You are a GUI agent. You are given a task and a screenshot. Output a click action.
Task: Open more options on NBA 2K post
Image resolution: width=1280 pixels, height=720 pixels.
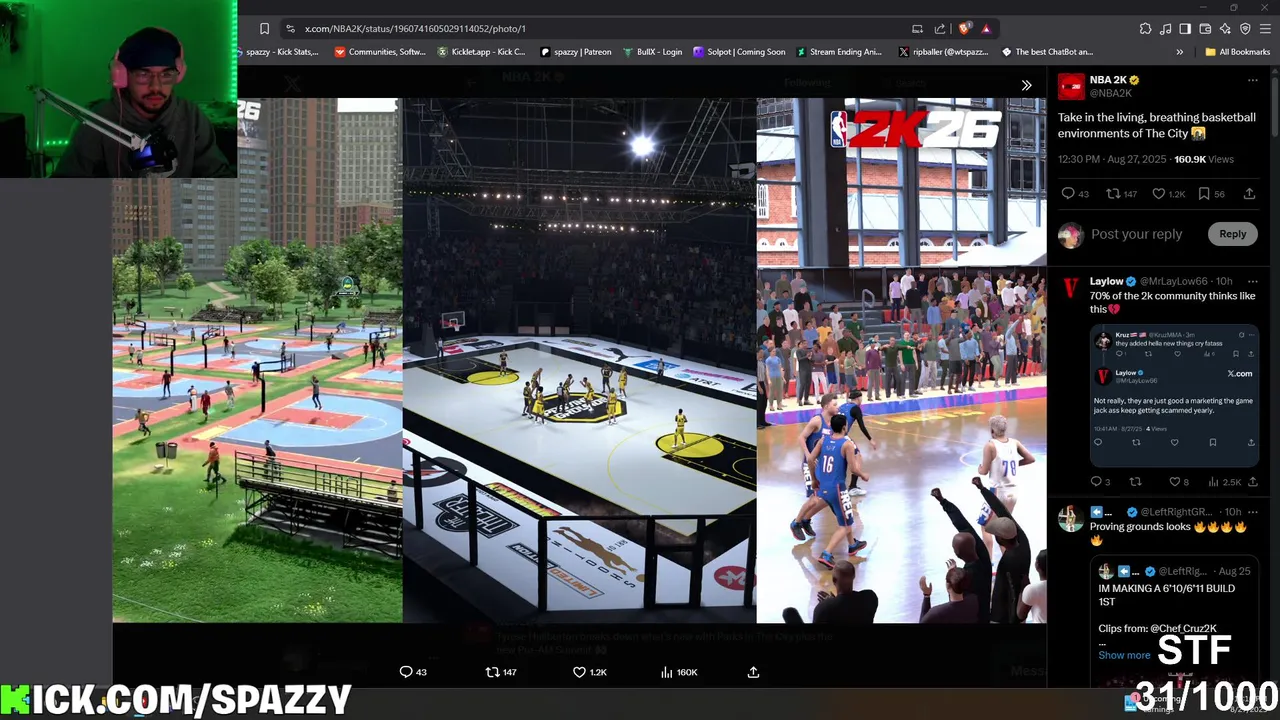[x=1252, y=80]
